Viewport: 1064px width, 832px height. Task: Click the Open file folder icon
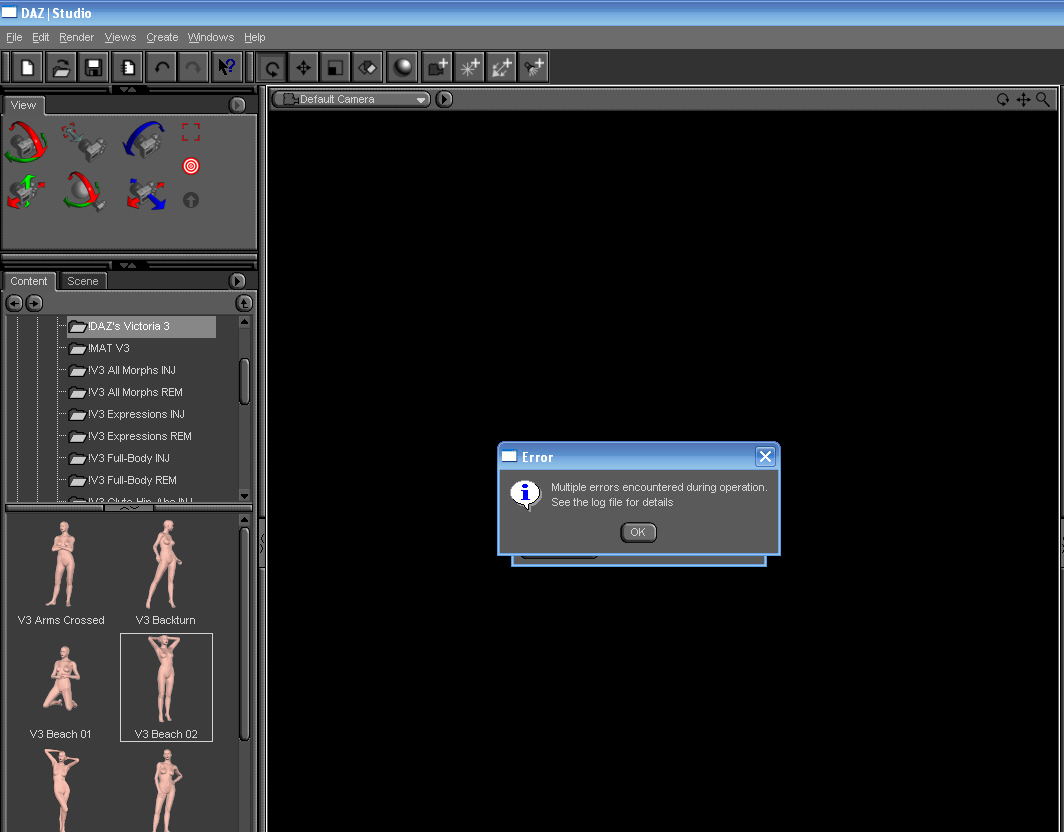pos(61,67)
